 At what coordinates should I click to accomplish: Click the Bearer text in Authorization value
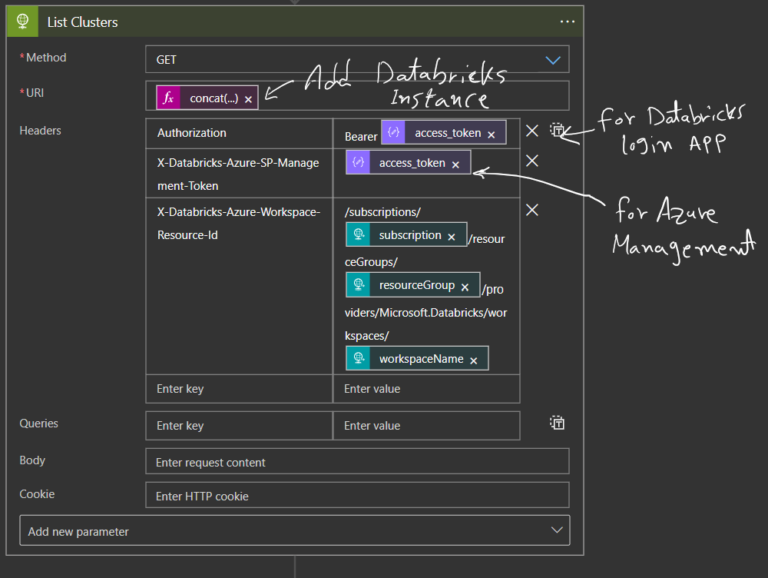(x=361, y=137)
